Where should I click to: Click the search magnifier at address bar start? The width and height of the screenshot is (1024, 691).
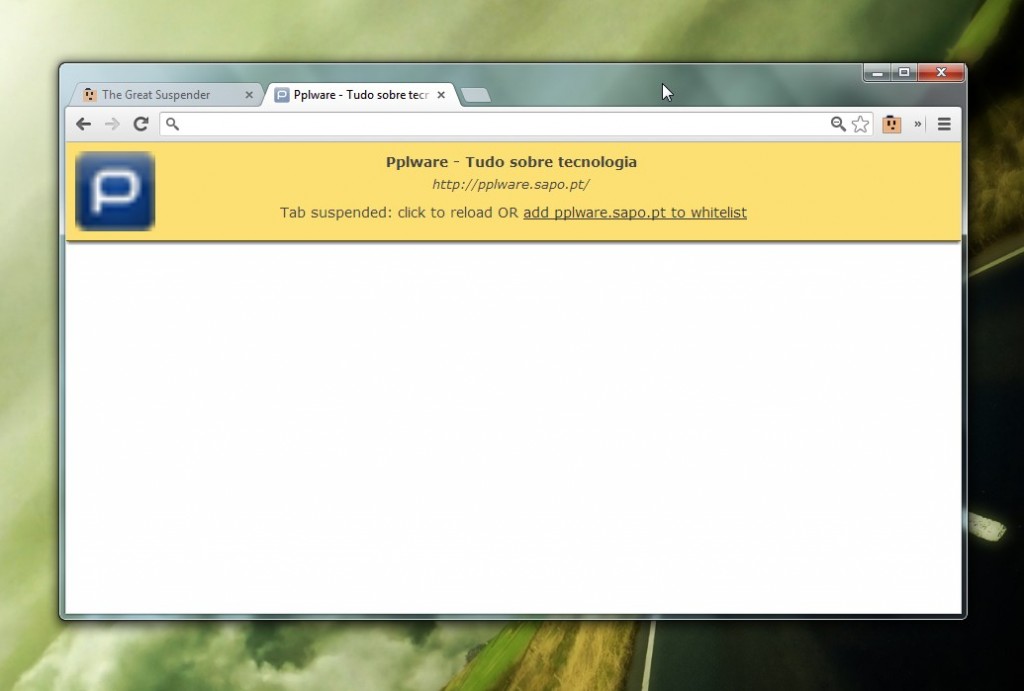[x=172, y=123]
